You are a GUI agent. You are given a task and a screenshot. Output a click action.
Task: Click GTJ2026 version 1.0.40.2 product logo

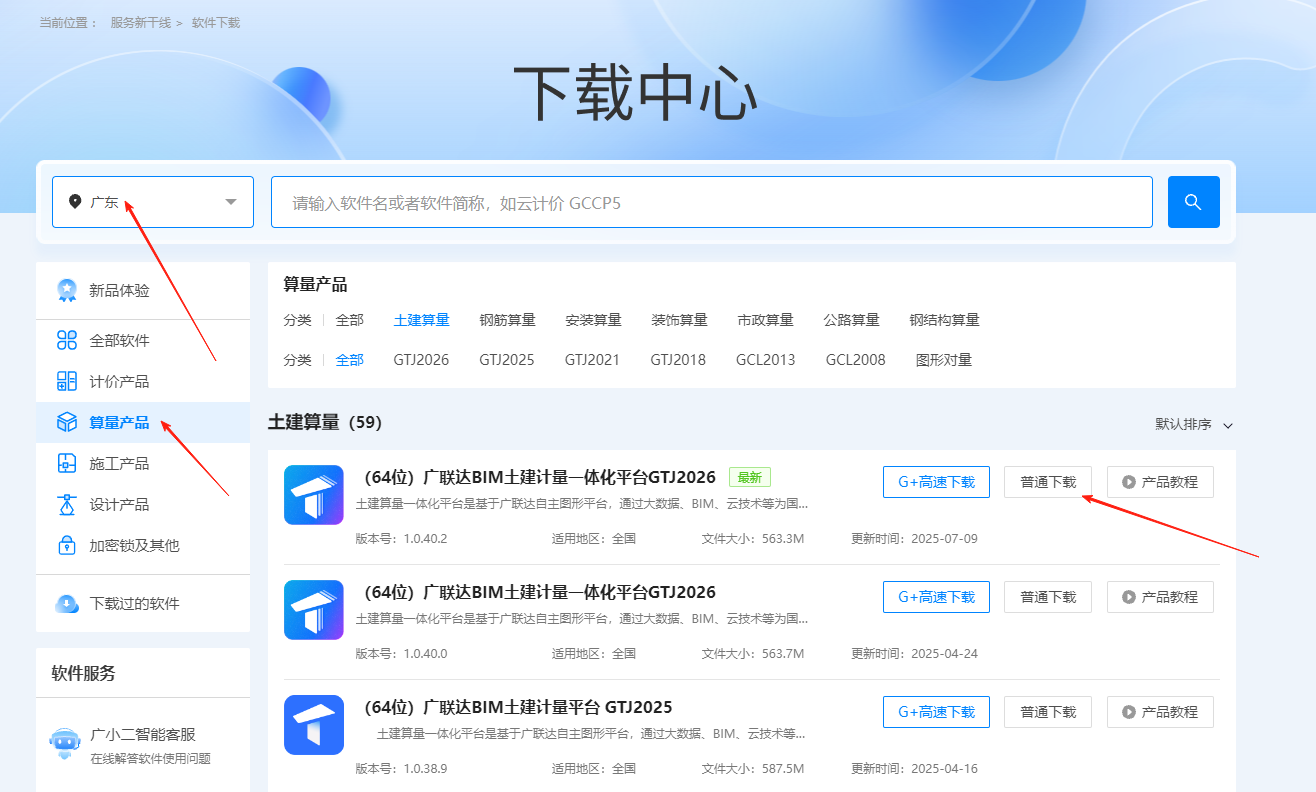click(x=314, y=495)
